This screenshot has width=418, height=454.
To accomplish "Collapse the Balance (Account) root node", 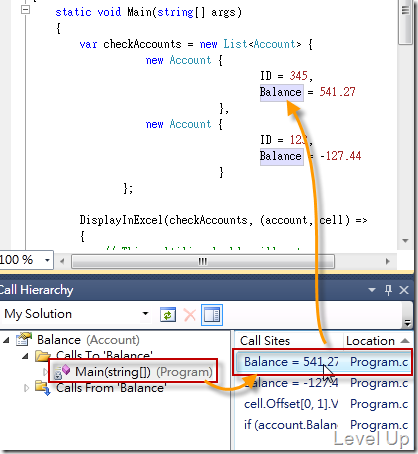I will click(6, 340).
